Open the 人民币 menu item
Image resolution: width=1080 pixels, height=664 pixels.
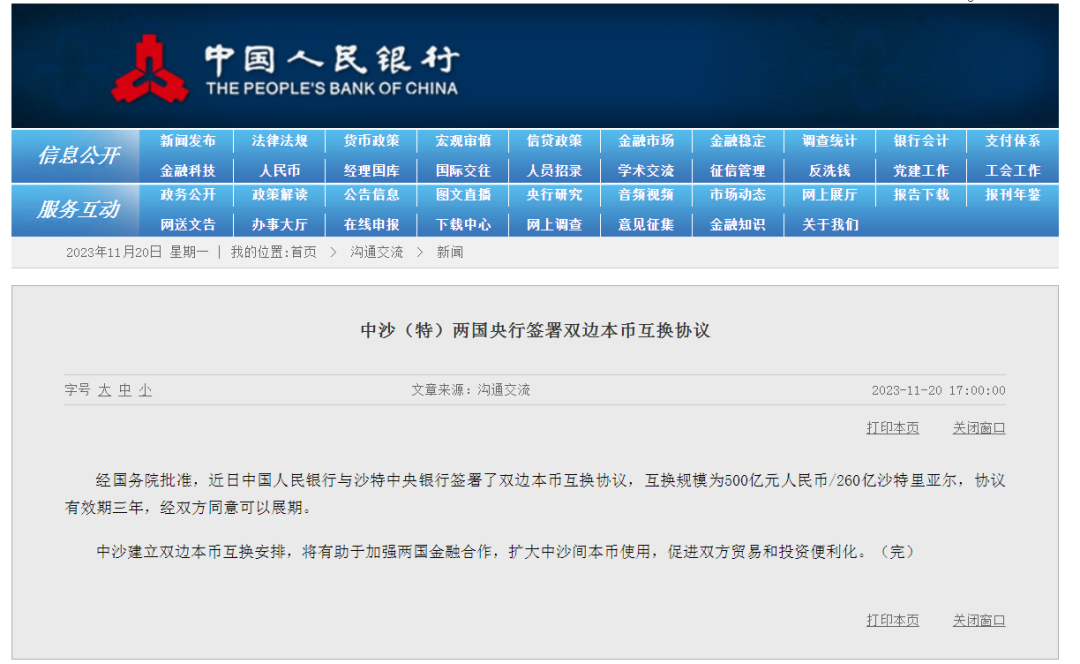click(x=280, y=170)
